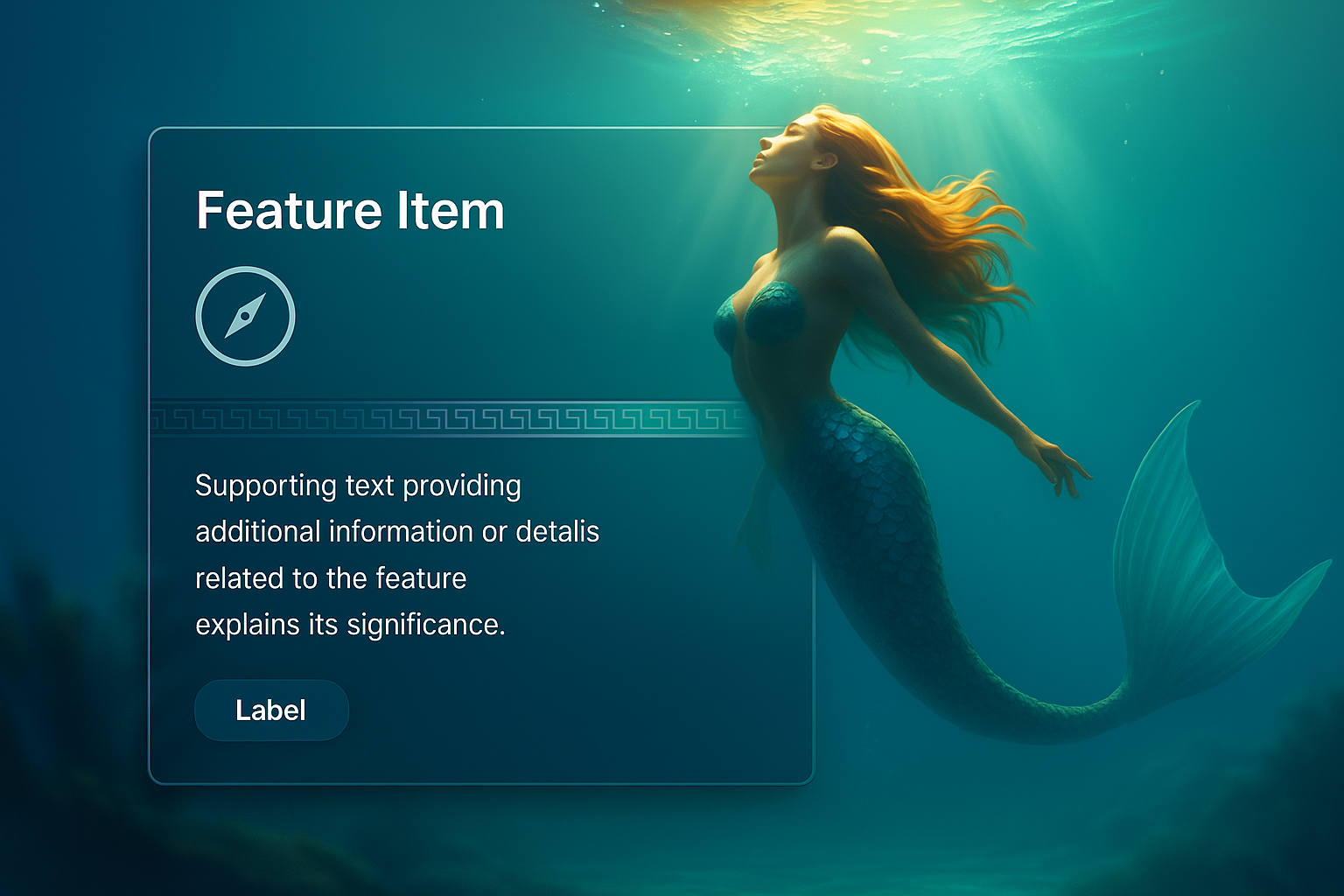Click the Label button
The height and width of the screenshot is (896, 1344).
click(271, 710)
